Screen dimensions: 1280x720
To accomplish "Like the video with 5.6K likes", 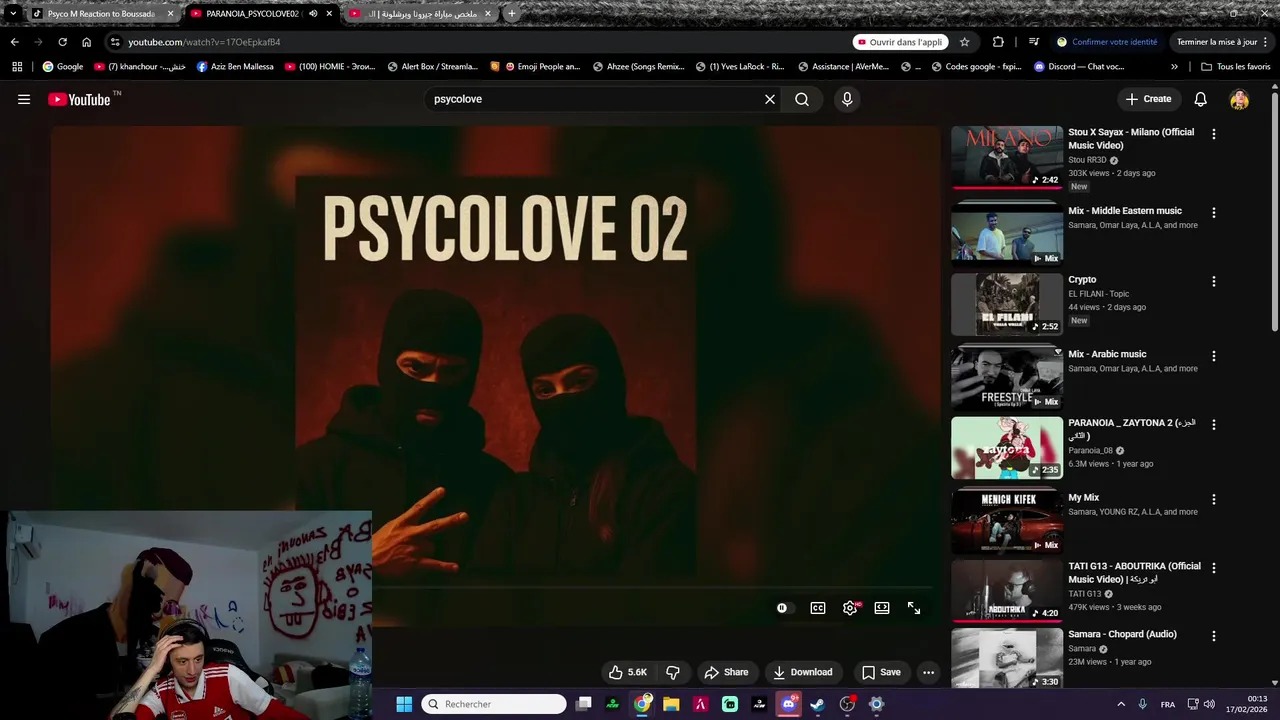I will point(628,672).
